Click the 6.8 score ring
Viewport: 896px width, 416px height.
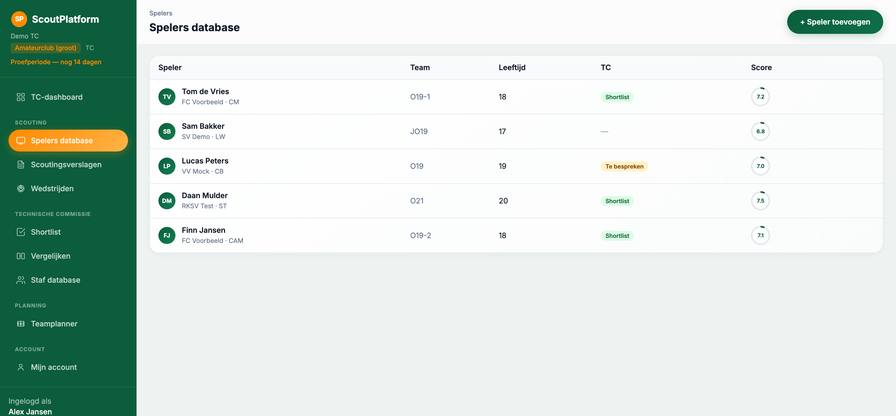tap(761, 131)
